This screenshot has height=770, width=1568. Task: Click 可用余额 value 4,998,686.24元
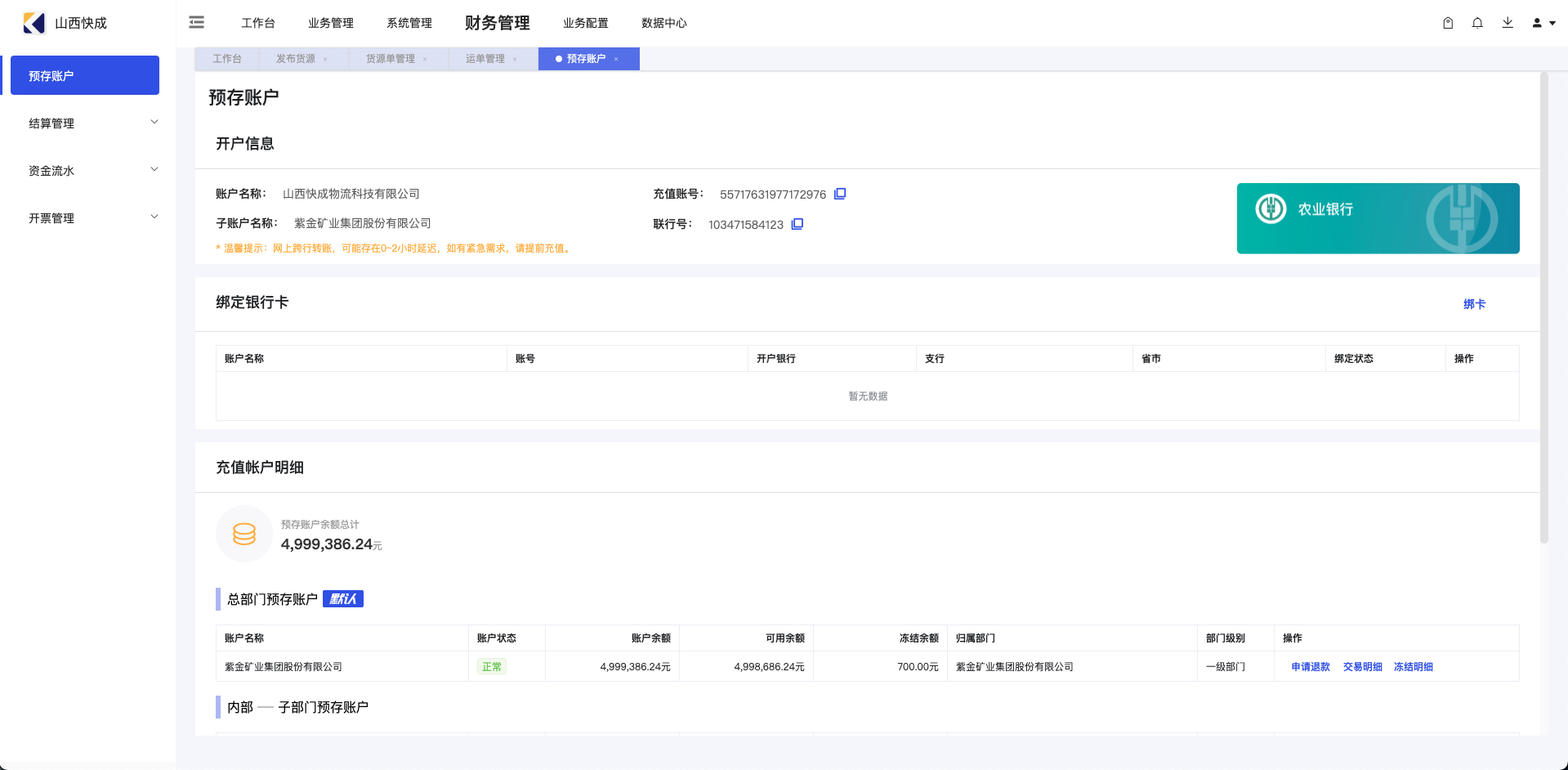tap(769, 667)
